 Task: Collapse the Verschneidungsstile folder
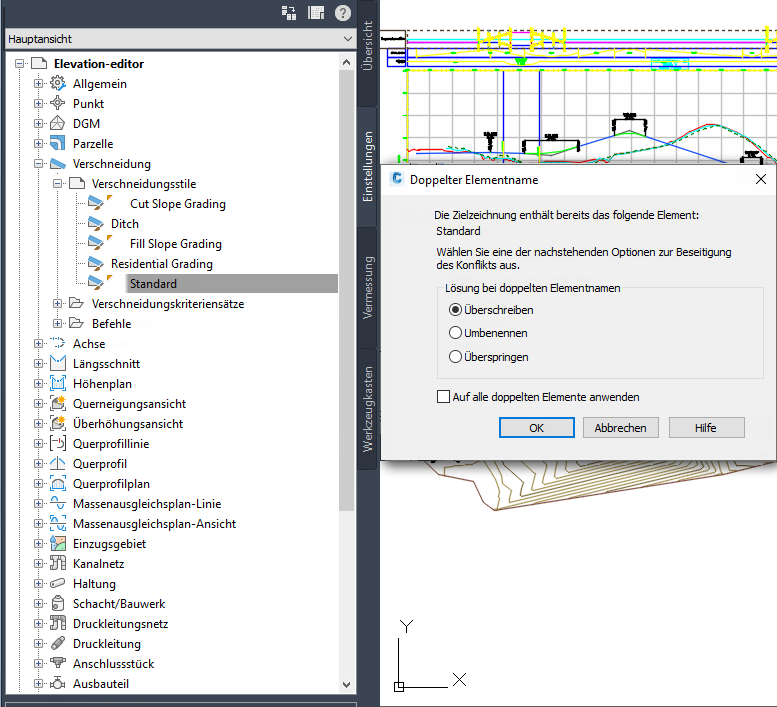57,183
